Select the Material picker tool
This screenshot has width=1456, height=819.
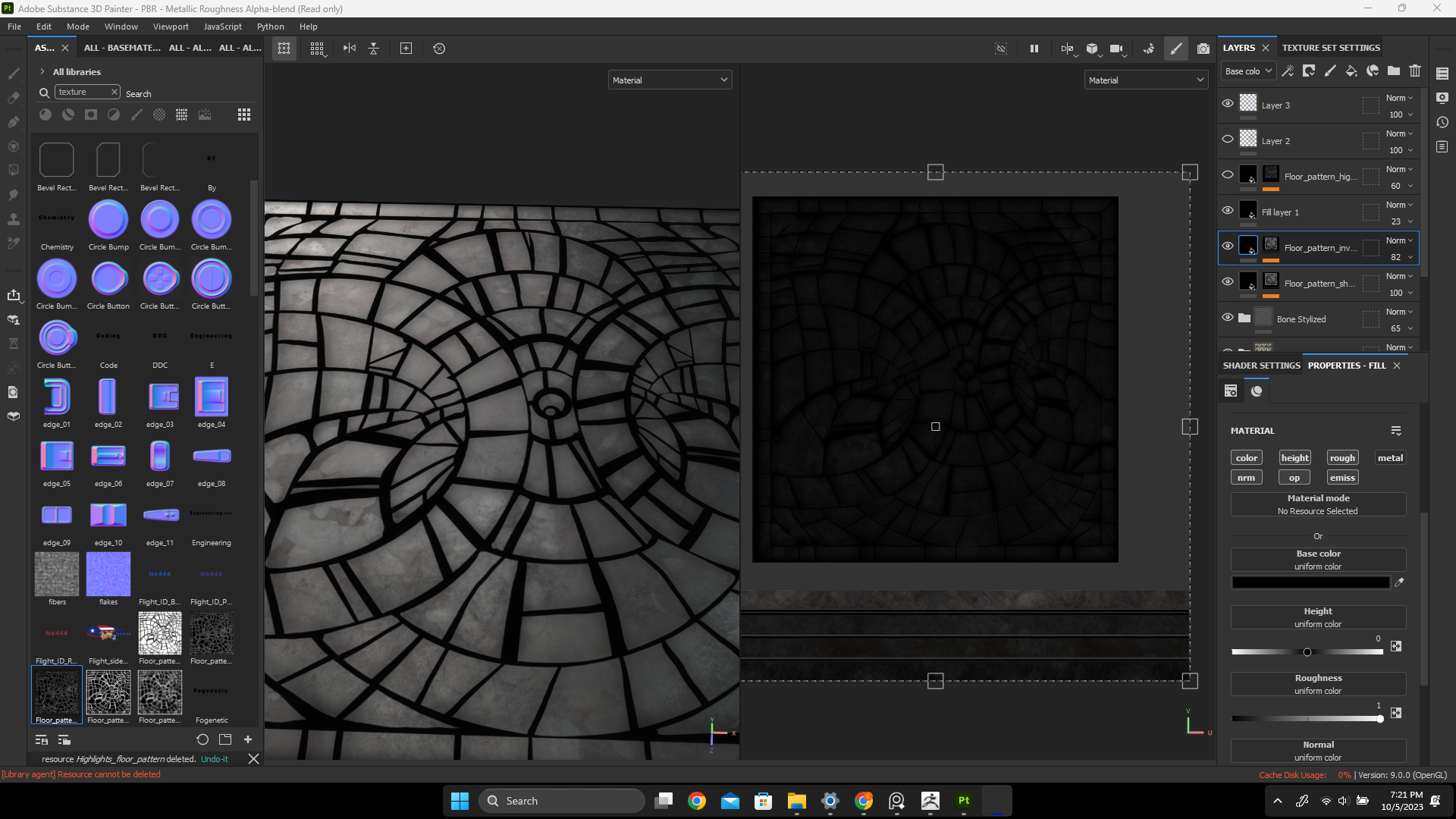click(14, 243)
